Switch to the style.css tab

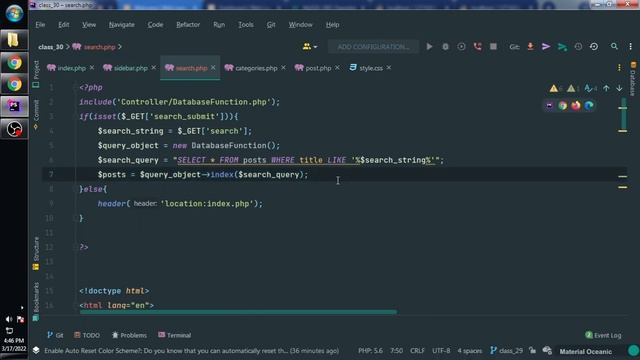[366, 68]
